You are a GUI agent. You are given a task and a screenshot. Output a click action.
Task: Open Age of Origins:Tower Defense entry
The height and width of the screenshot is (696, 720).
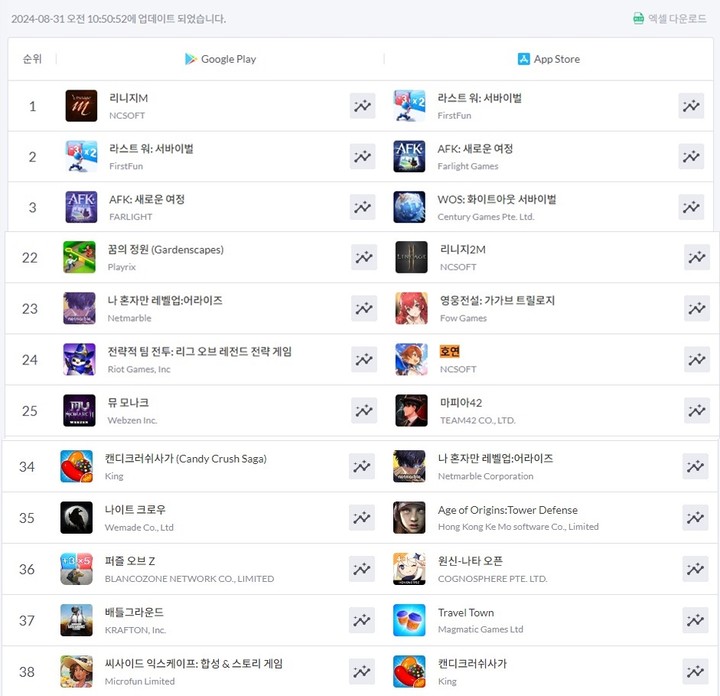click(x=508, y=510)
